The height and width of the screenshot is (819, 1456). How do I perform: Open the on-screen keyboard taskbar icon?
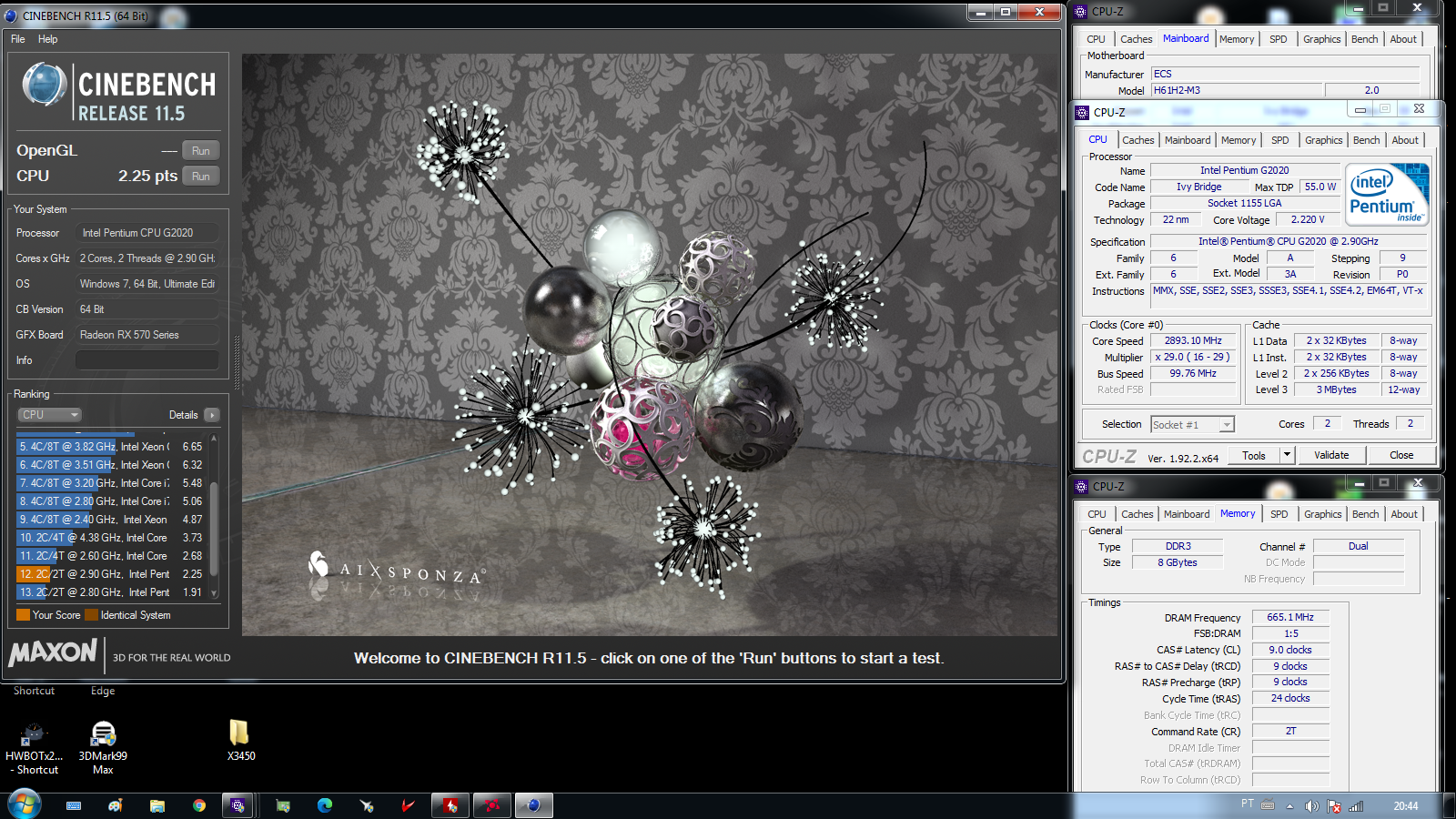point(74,805)
